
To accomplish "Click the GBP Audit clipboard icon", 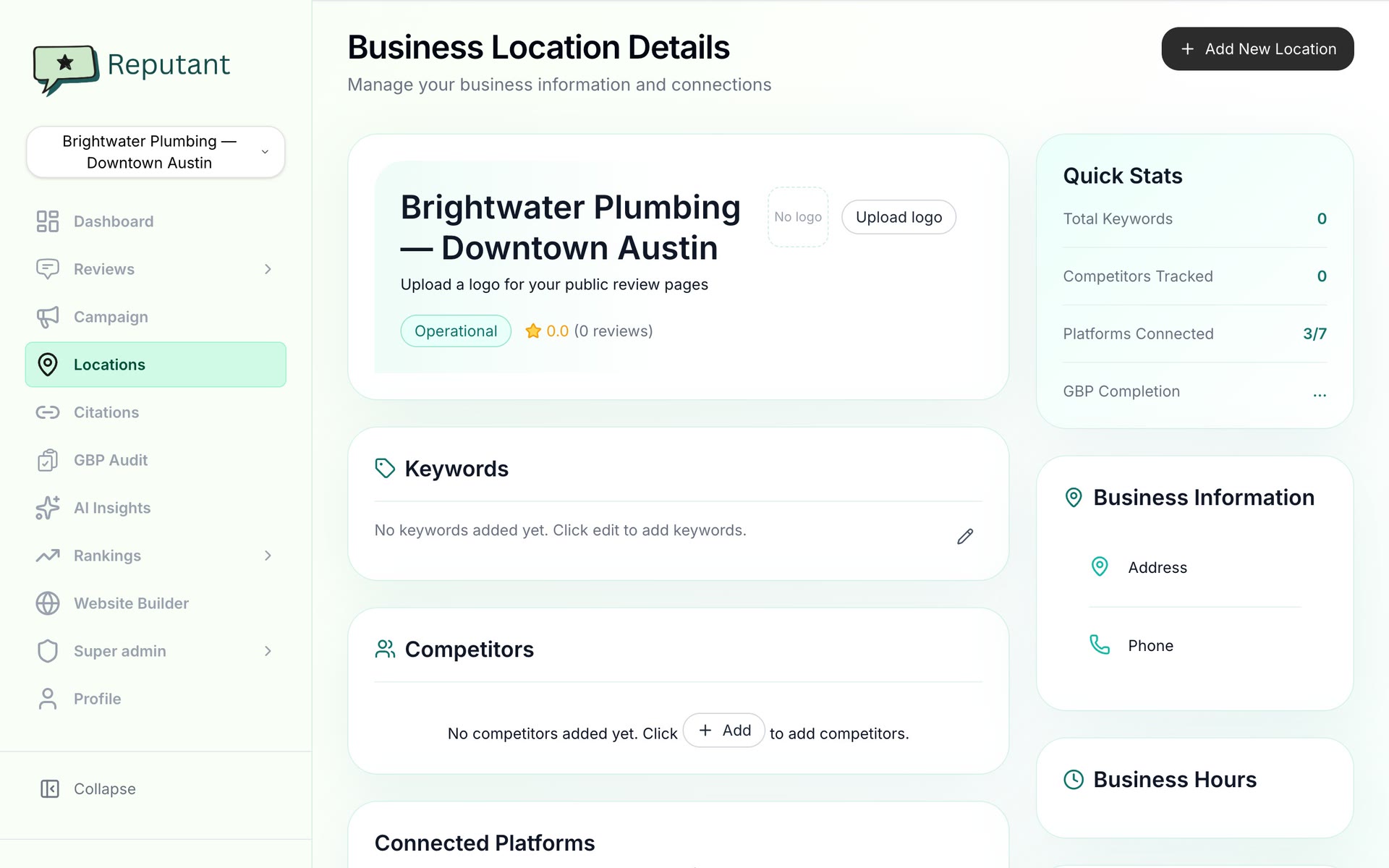I will [x=48, y=460].
